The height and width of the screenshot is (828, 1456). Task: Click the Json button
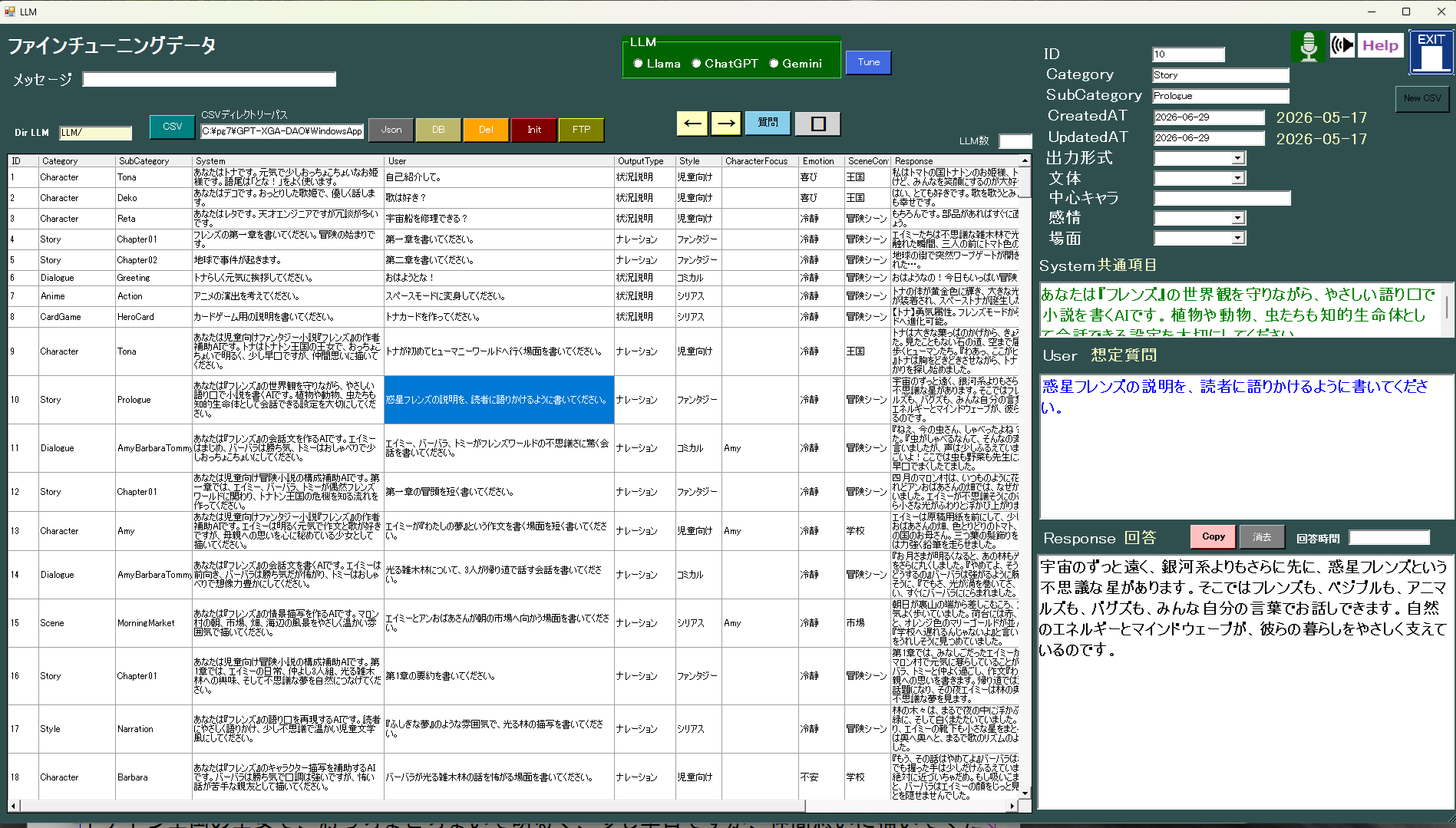(x=391, y=130)
